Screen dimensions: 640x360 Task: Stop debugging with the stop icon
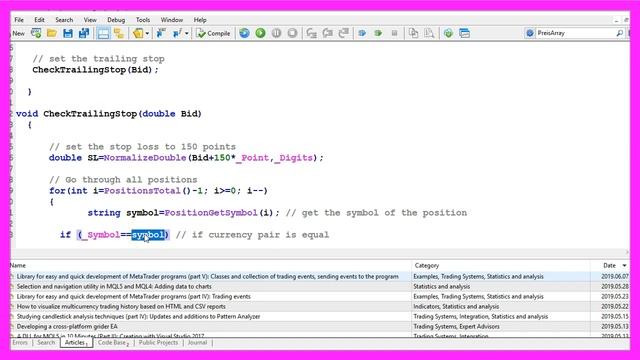point(292,33)
